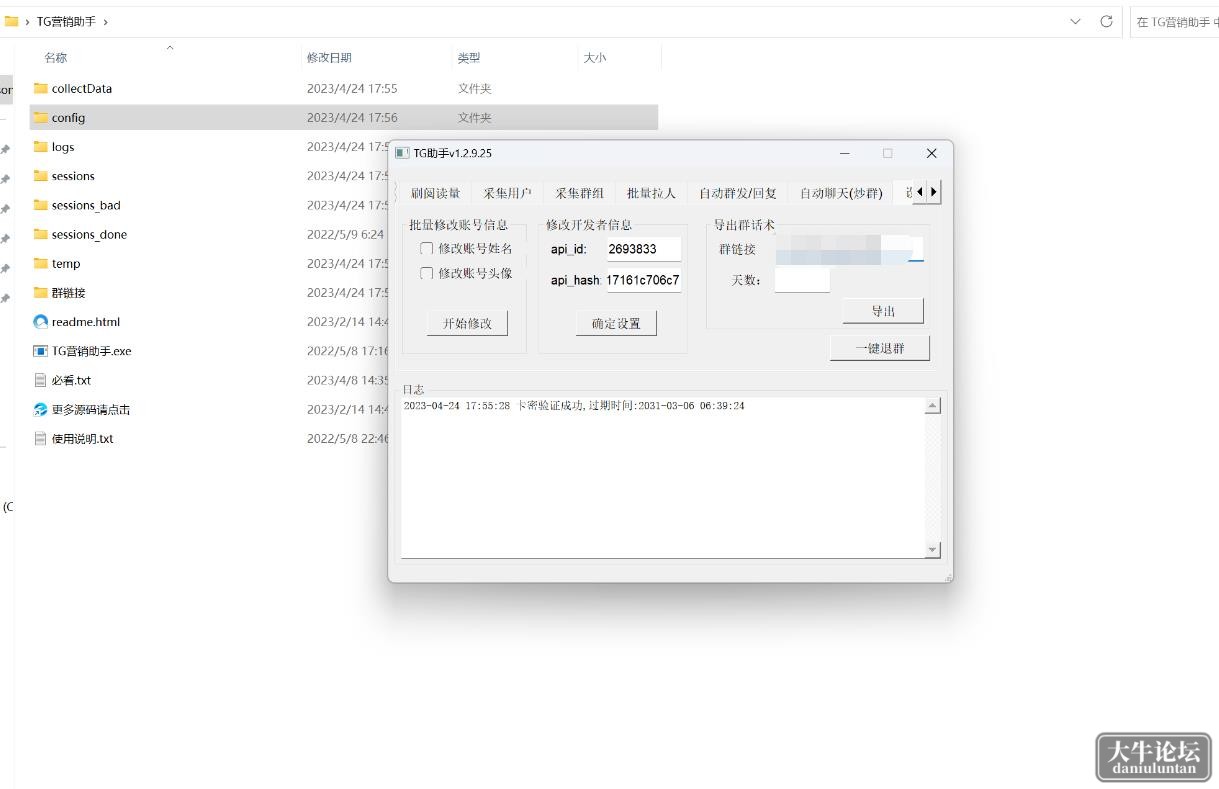Switch to the 自动聊天(炒群) tab

click(x=841, y=193)
